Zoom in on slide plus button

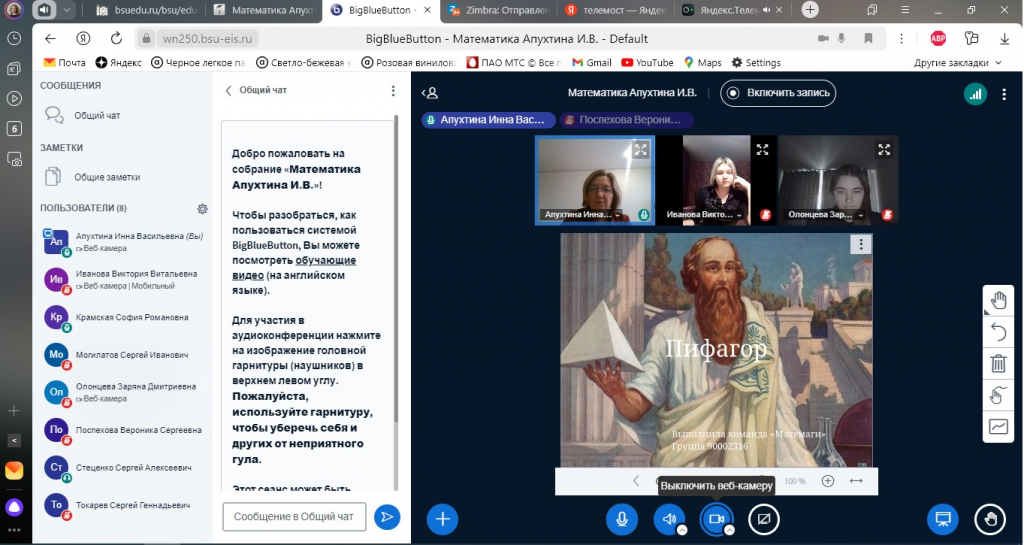point(827,481)
